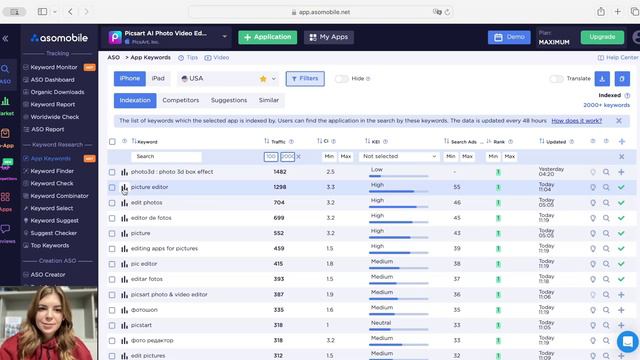Click the green Application button

coord(268,37)
